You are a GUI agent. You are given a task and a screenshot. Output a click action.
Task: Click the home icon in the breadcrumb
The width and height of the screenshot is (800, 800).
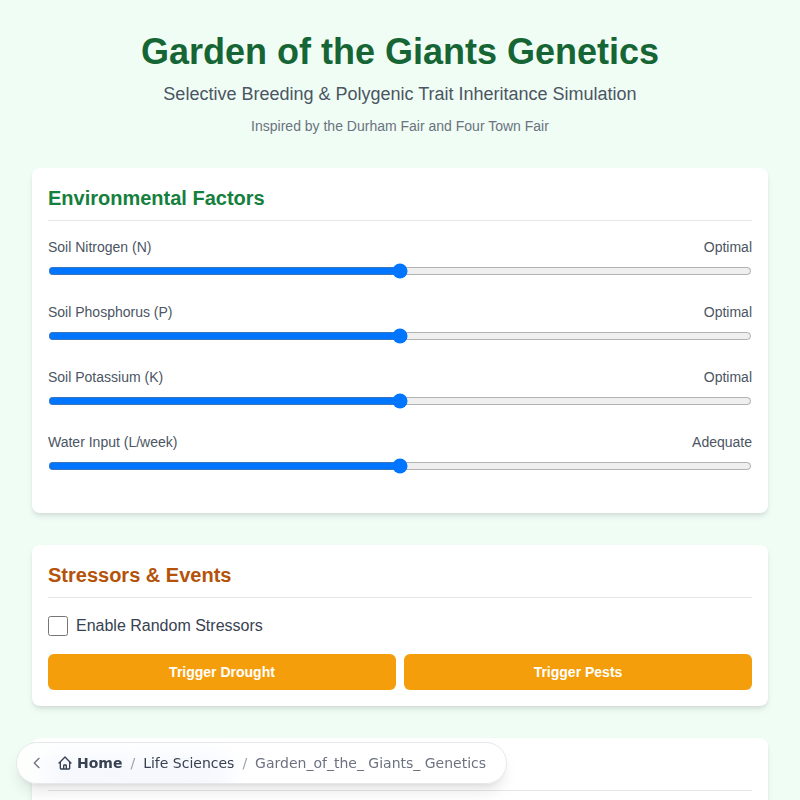coord(62,762)
